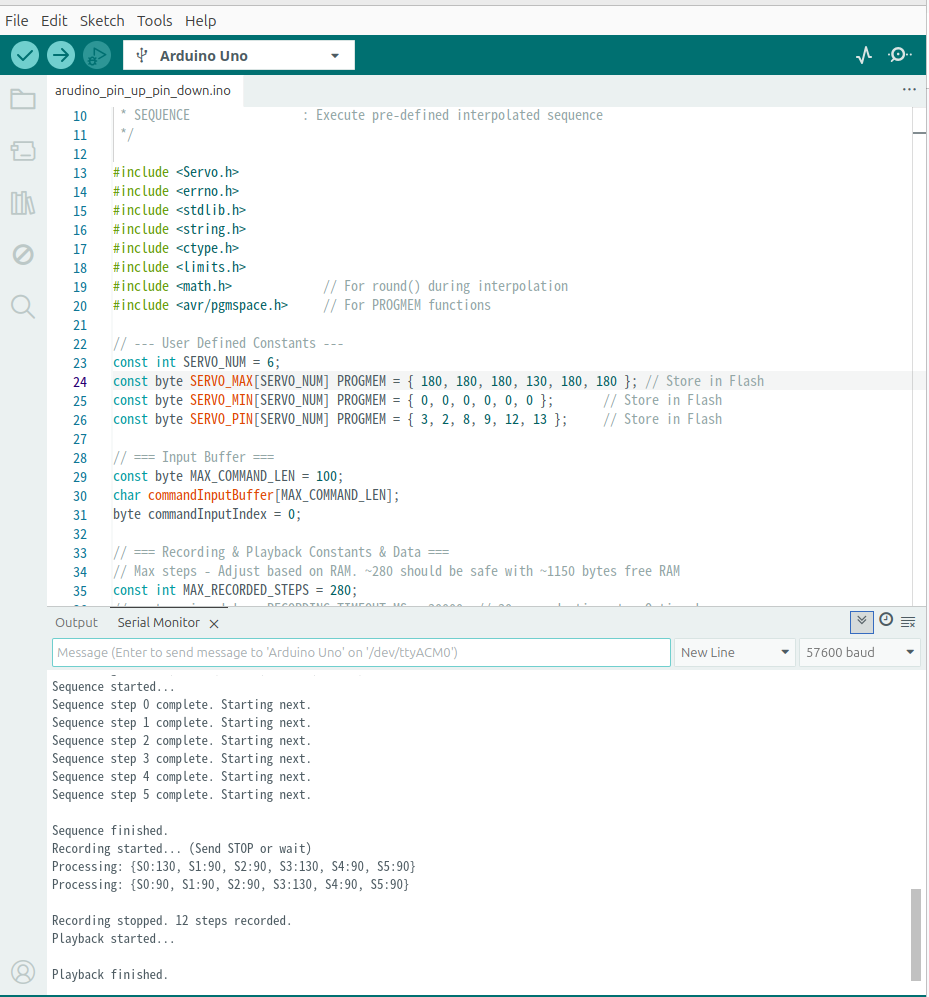Open the Serial Monitor magnifier icon in toolbar
The width and height of the screenshot is (929, 997).
coord(900,55)
